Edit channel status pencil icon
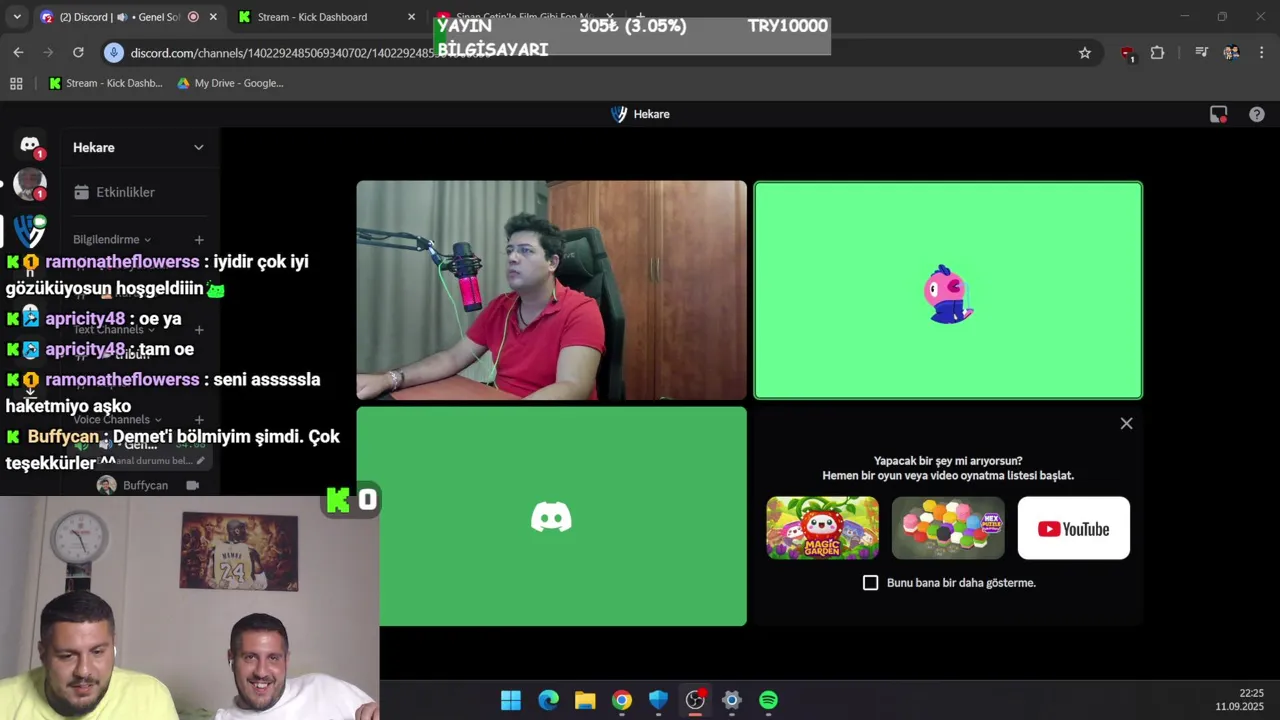This screenshot has height=720, width=1280. 200,461
